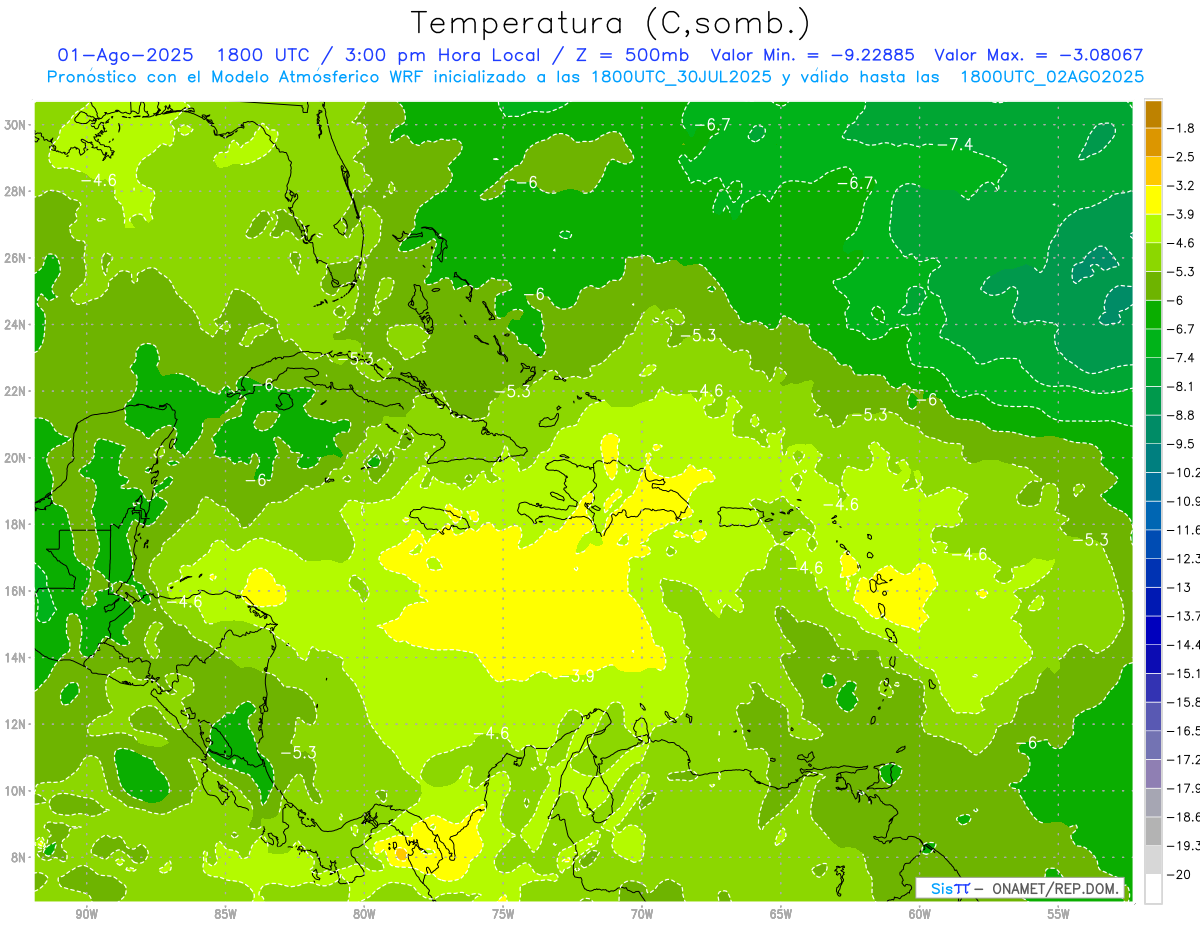The image size is (1200, 927).
Task: Click the valid-until time '1800UTC_02AGO2025'
Action: [x=1052, y=77]
